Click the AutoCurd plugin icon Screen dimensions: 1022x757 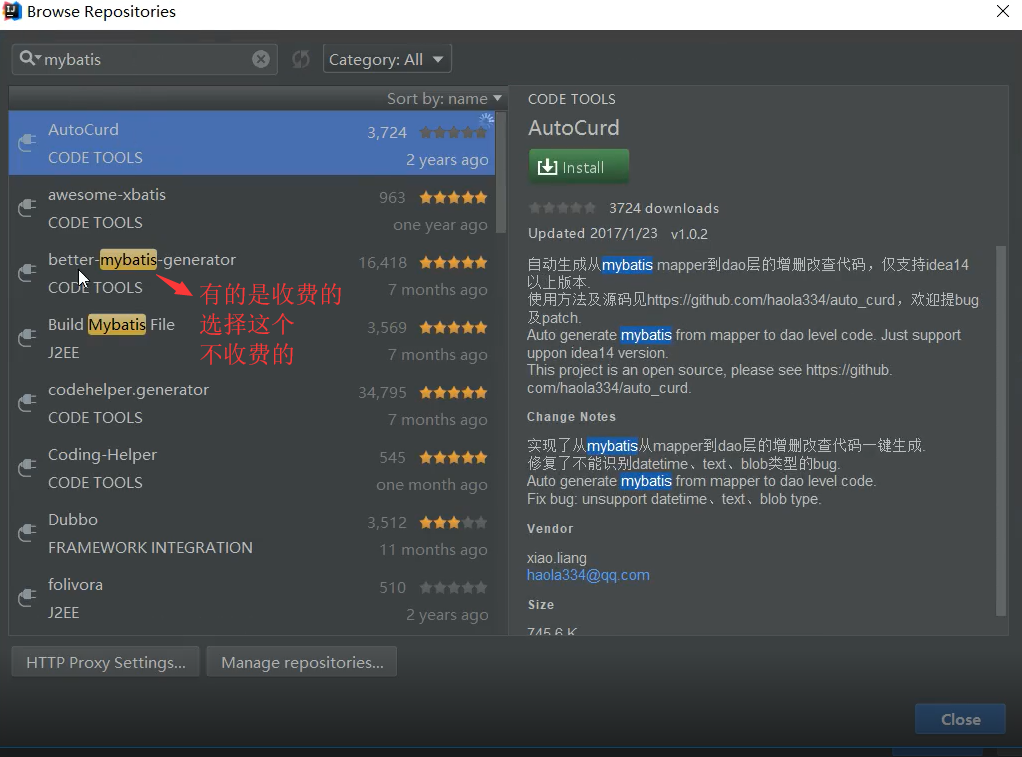point(27,142)
